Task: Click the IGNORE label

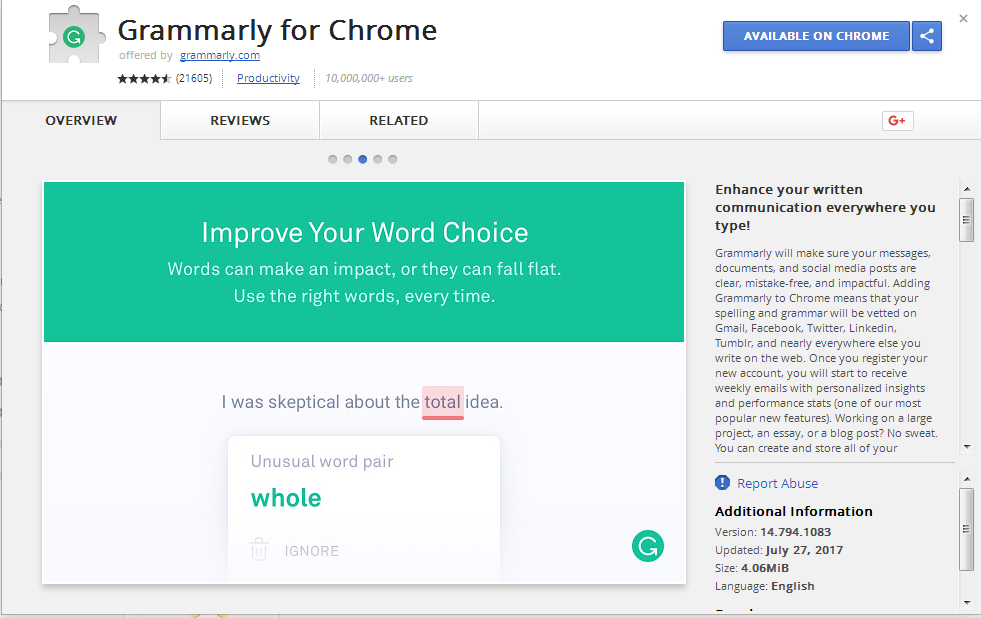Action: click(312, 551)
